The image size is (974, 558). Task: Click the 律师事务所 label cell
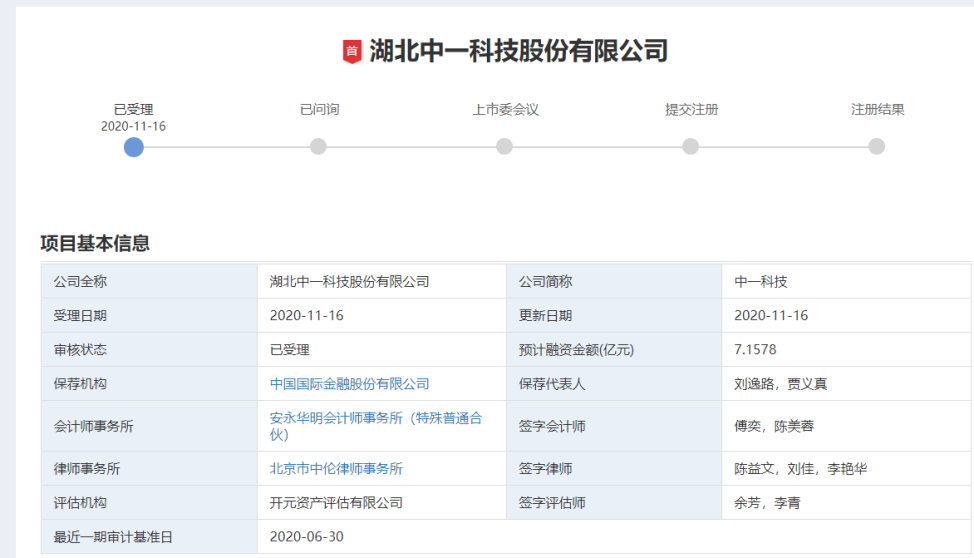(x=149, y=469)
